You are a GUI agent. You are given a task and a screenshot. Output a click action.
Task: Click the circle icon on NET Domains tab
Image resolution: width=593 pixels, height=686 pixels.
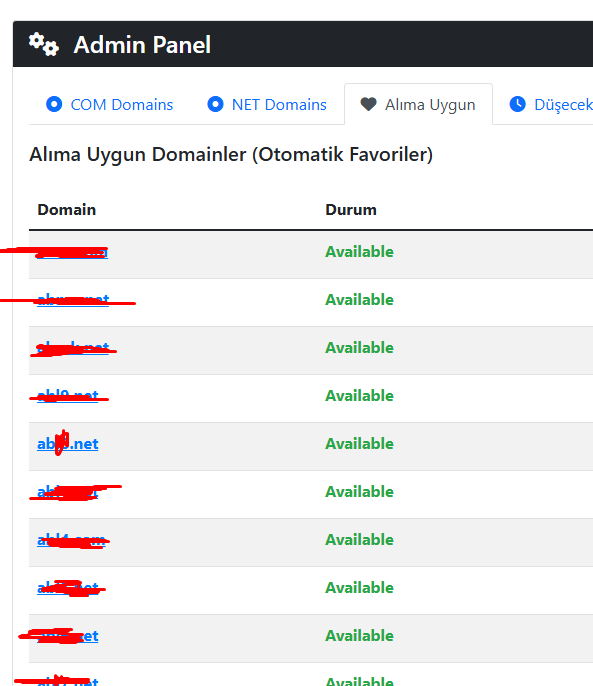click(215, 104)
